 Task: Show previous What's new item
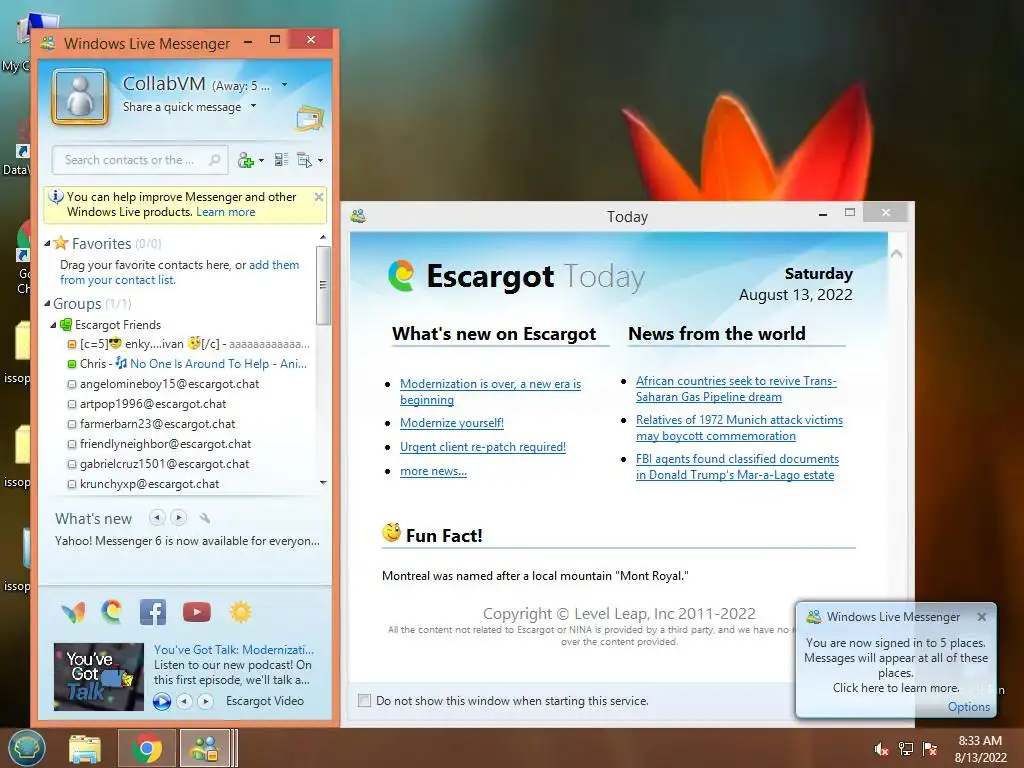[x=157, y=518]
